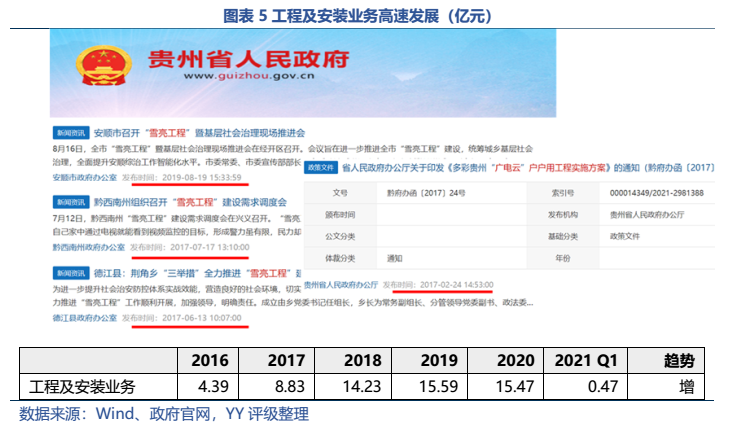Open the 安顺市召开"雪亮工程" news headline

click(x=200, y=132)
